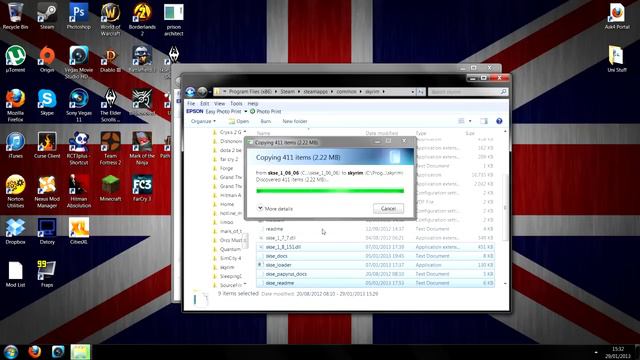Image resolution: width=640 pixels, height=360 pixels.
Task: Open the File menu in Explorer
Action: (x=191, y=104)
